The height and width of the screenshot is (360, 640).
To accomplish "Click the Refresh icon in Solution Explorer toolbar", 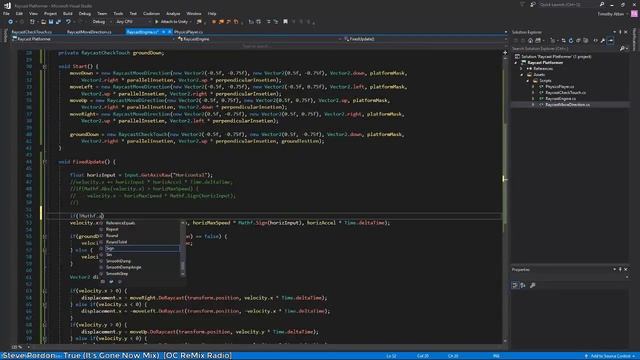I will [571, 40].
